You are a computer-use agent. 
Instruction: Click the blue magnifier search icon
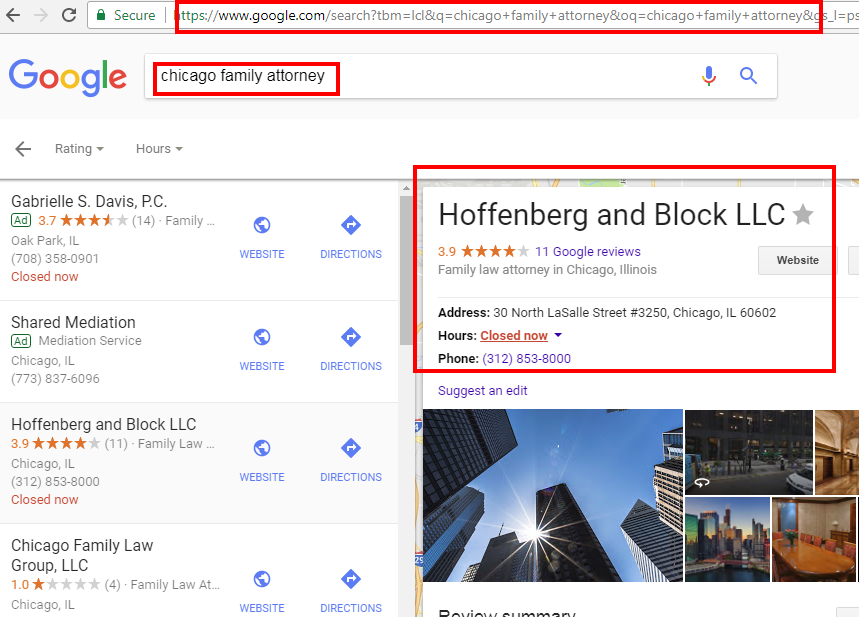[748, 76]
